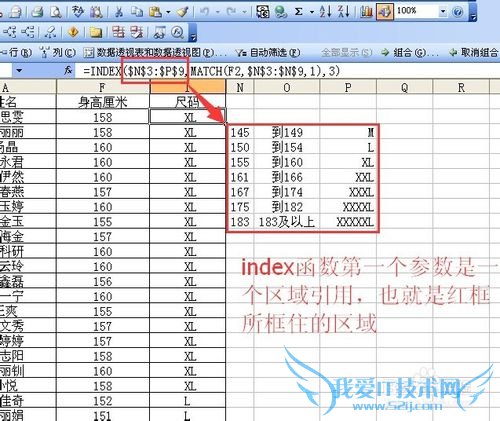
Task: Select the name cell 佳奇
Action: point(28,401)
